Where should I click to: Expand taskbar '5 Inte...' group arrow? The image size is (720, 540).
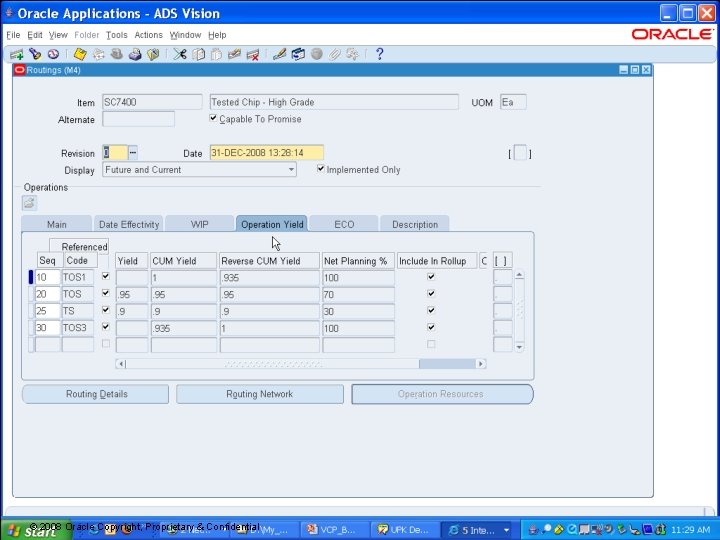pos(506,530)
